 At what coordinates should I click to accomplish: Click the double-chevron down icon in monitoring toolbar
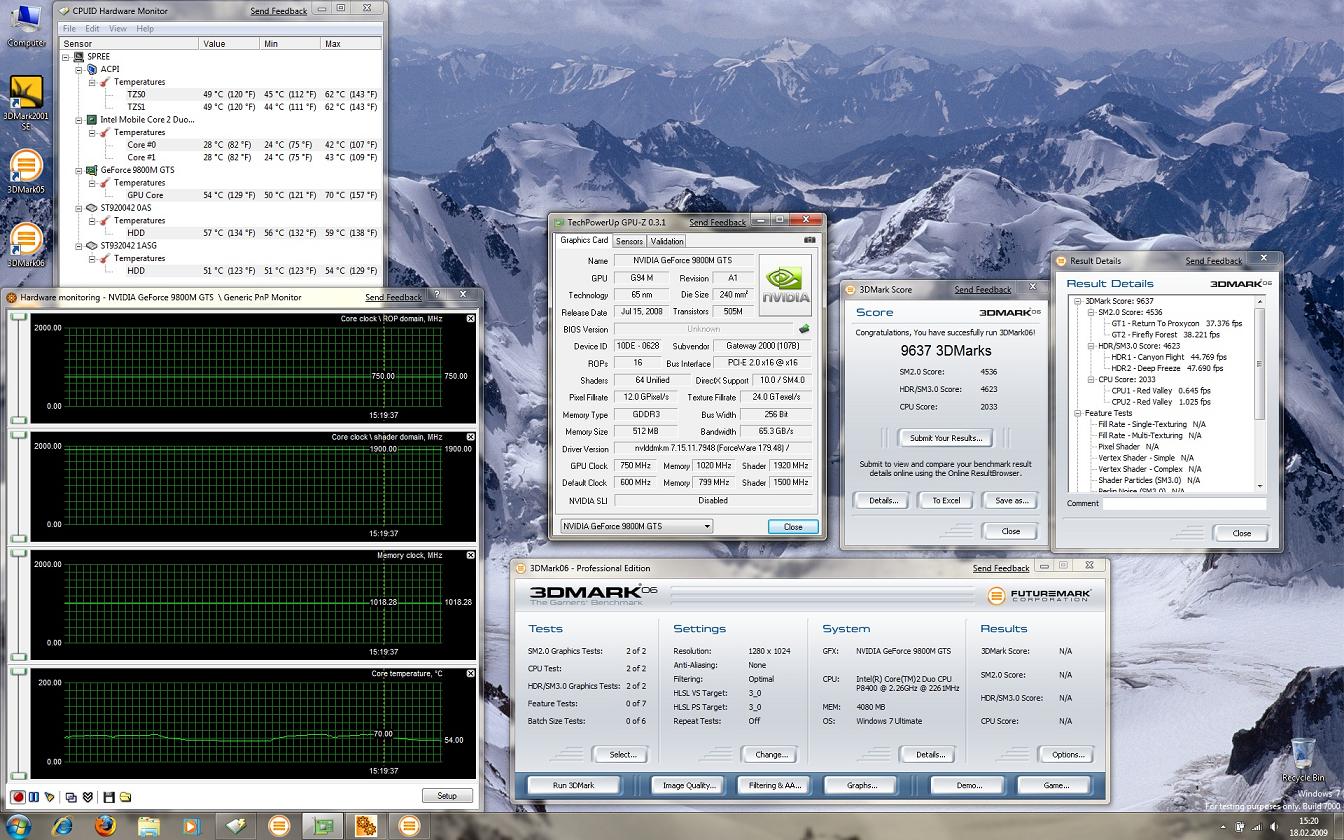click(87, 797)
